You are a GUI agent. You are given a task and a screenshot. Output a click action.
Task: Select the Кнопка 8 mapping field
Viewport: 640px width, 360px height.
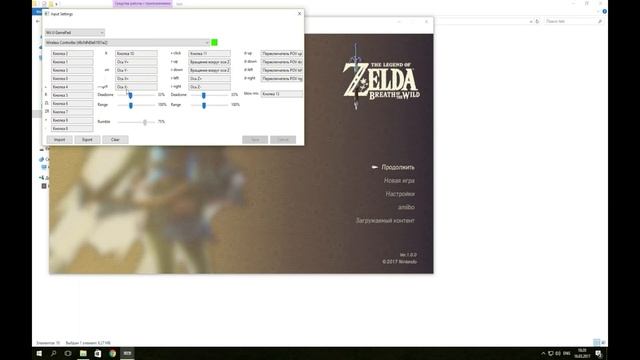tap(72, 129)
